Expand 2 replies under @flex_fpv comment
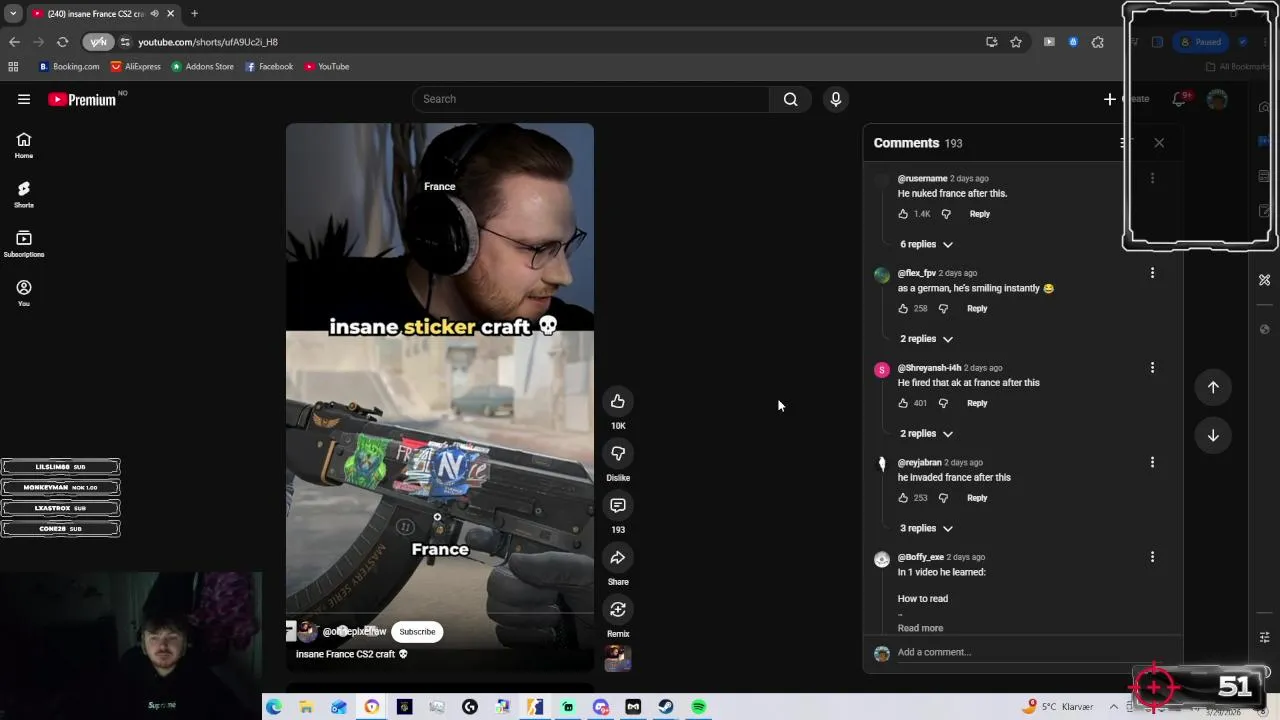The image size is (1280, 720). 926,339
